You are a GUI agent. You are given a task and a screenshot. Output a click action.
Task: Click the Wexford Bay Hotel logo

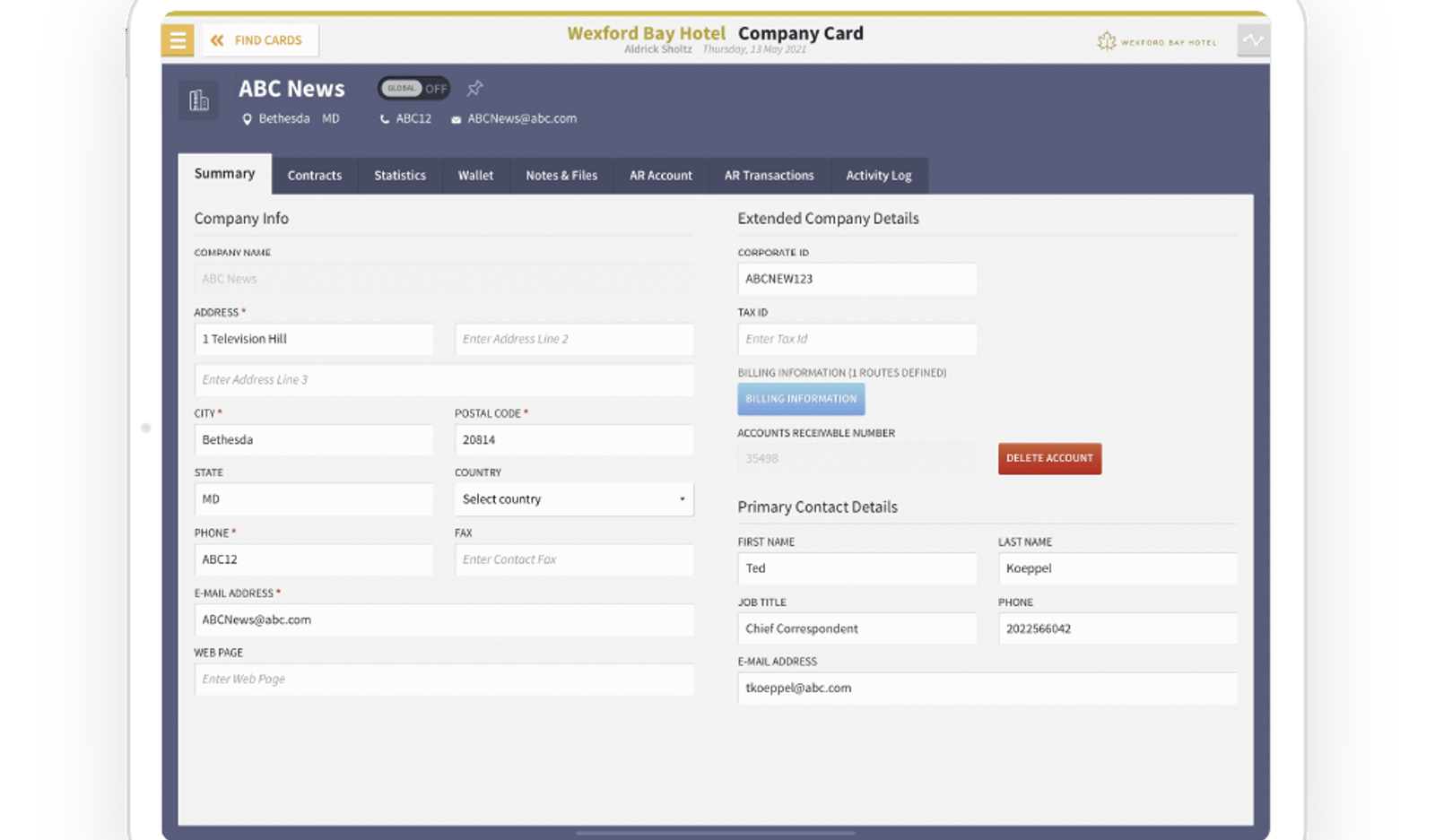[x=1157, y=41]
